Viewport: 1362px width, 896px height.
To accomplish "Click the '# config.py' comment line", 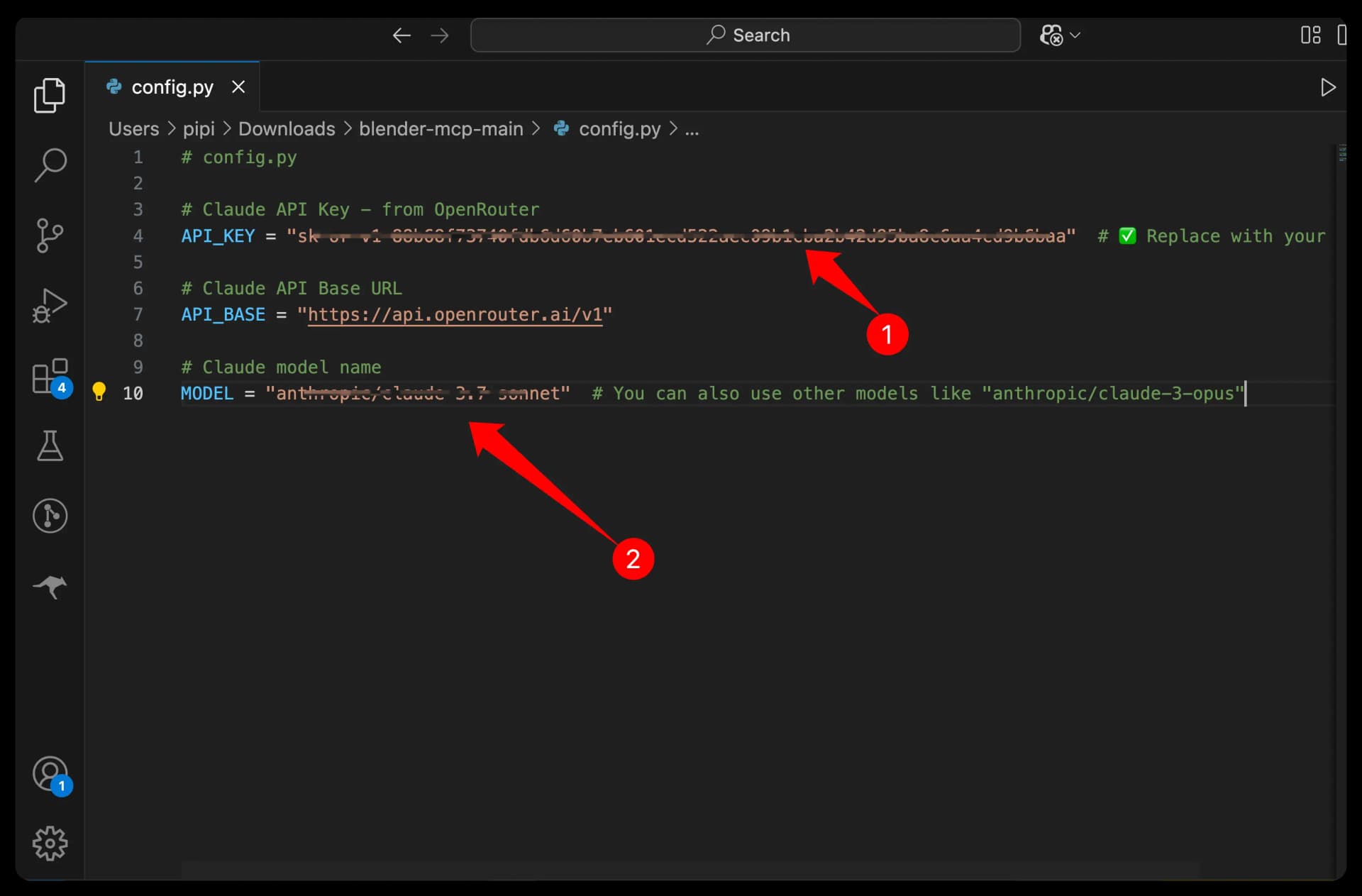I will [x=239, y=157].
